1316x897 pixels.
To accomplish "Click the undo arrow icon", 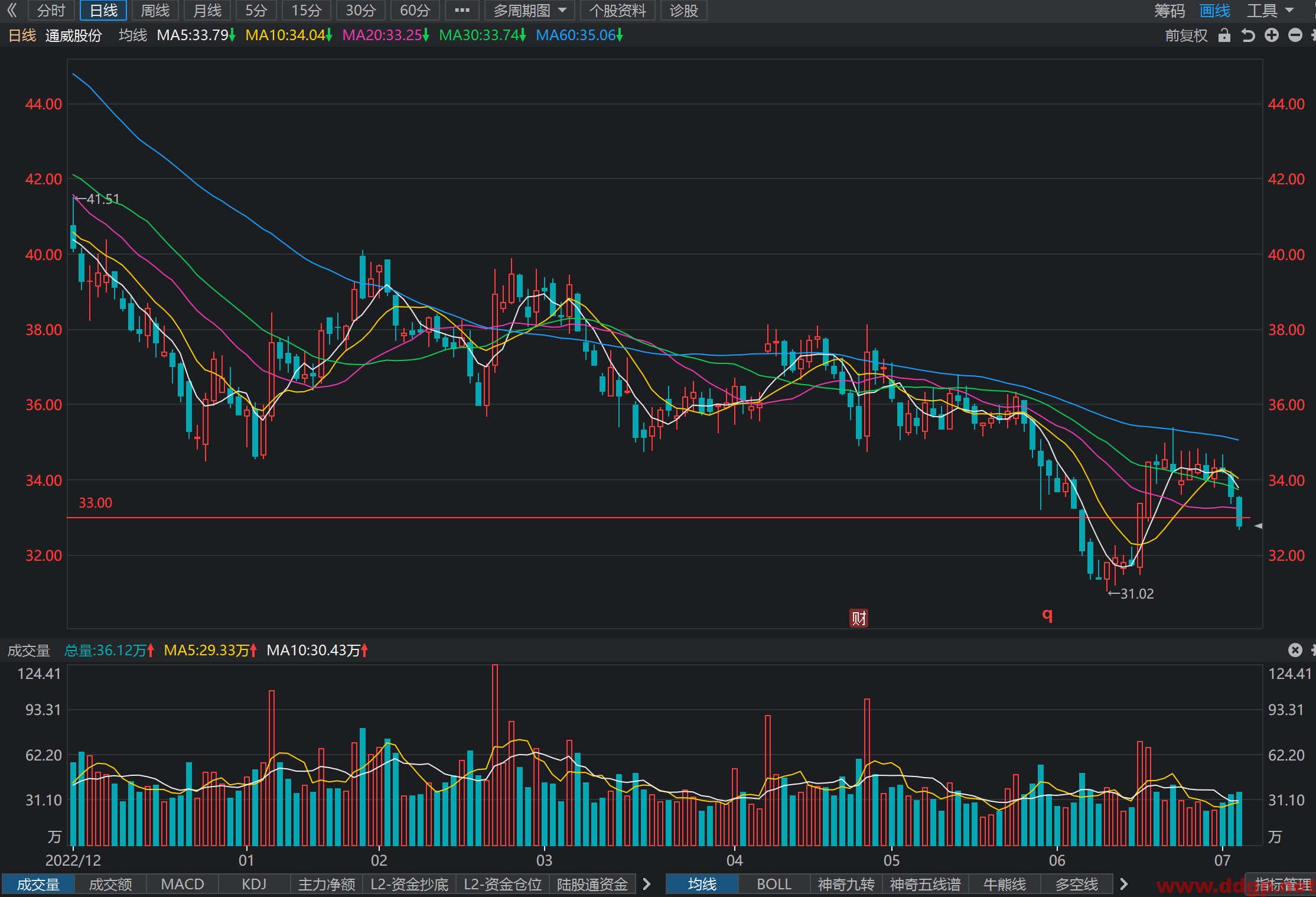I will 1247,35.
